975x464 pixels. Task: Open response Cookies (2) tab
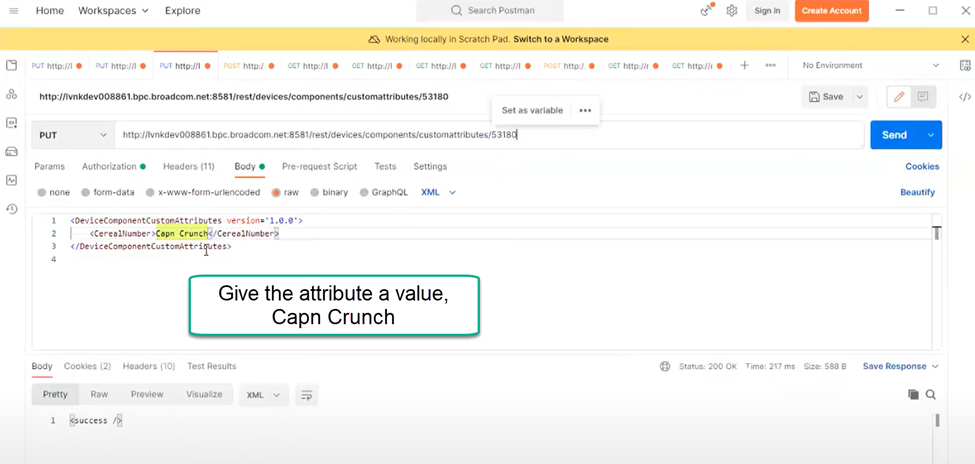pyautogui.click(x=87, y=366)
